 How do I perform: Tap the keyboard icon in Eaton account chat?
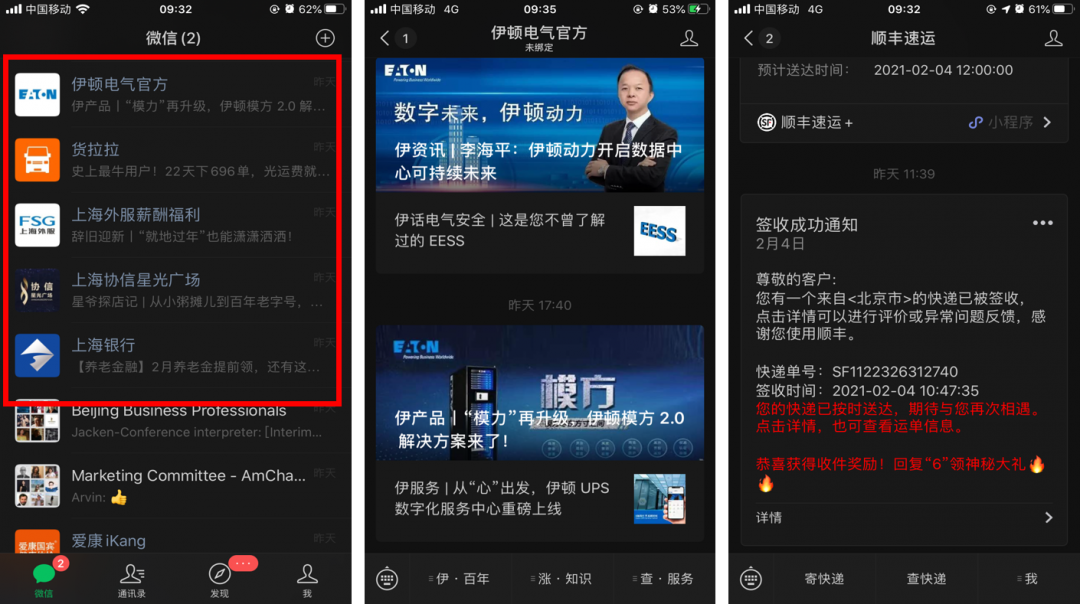pyautogui.click(x=387, y=578)
